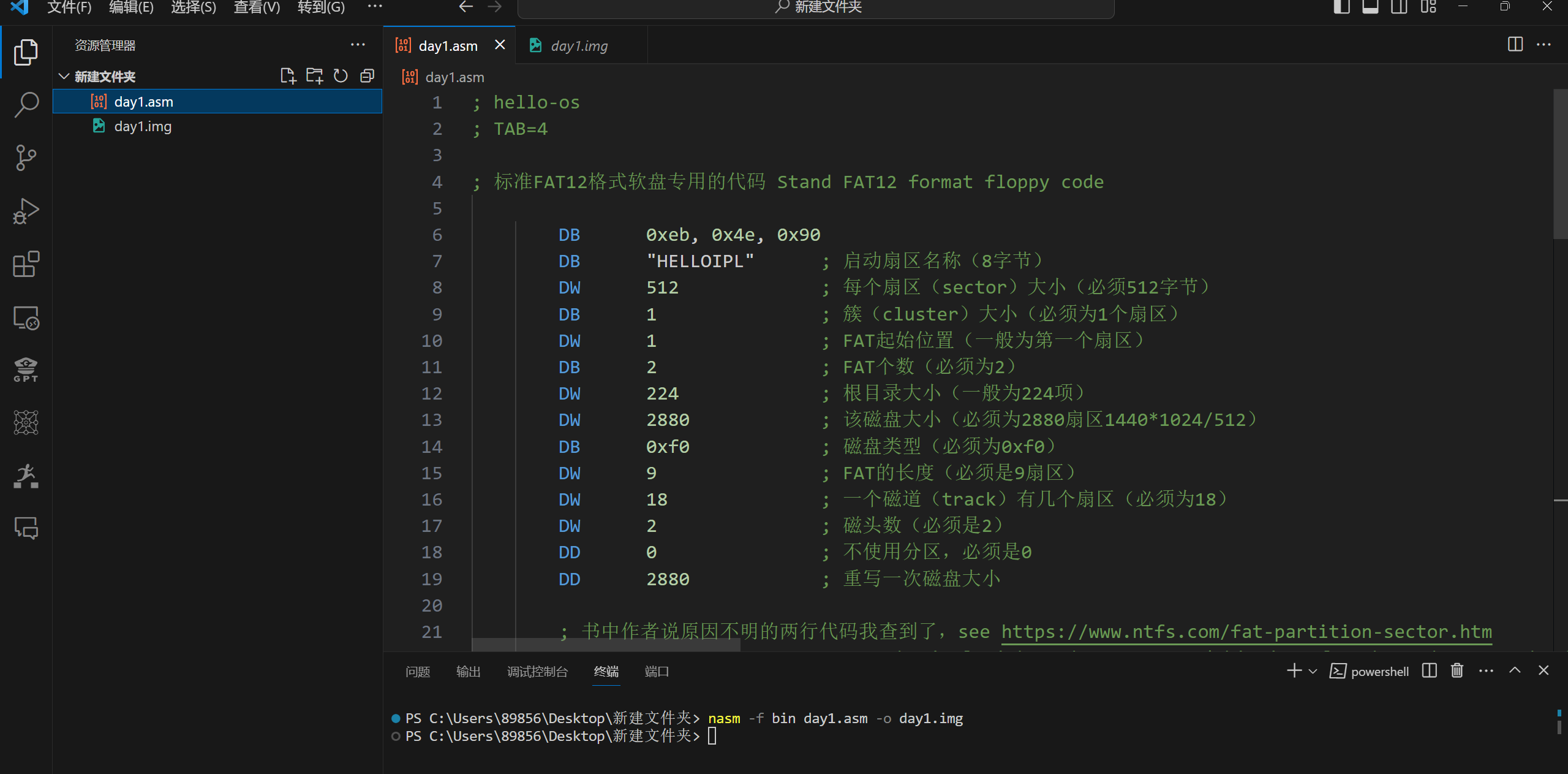1568x774 pixels.
Task: Switch to the 调试控制台 panel tab
Action: tap(537, 672)
